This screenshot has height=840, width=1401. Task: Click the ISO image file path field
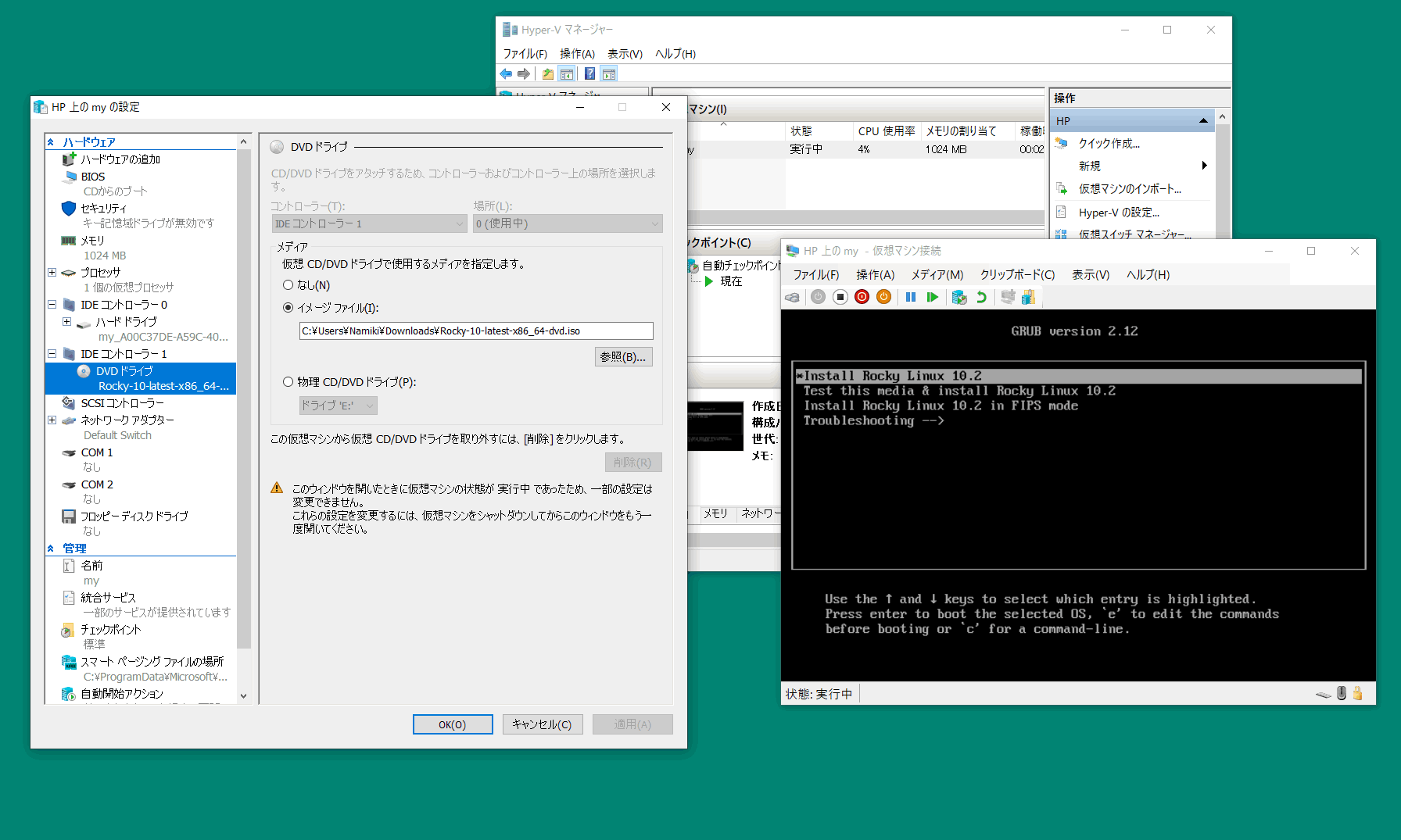coord(476,331)
